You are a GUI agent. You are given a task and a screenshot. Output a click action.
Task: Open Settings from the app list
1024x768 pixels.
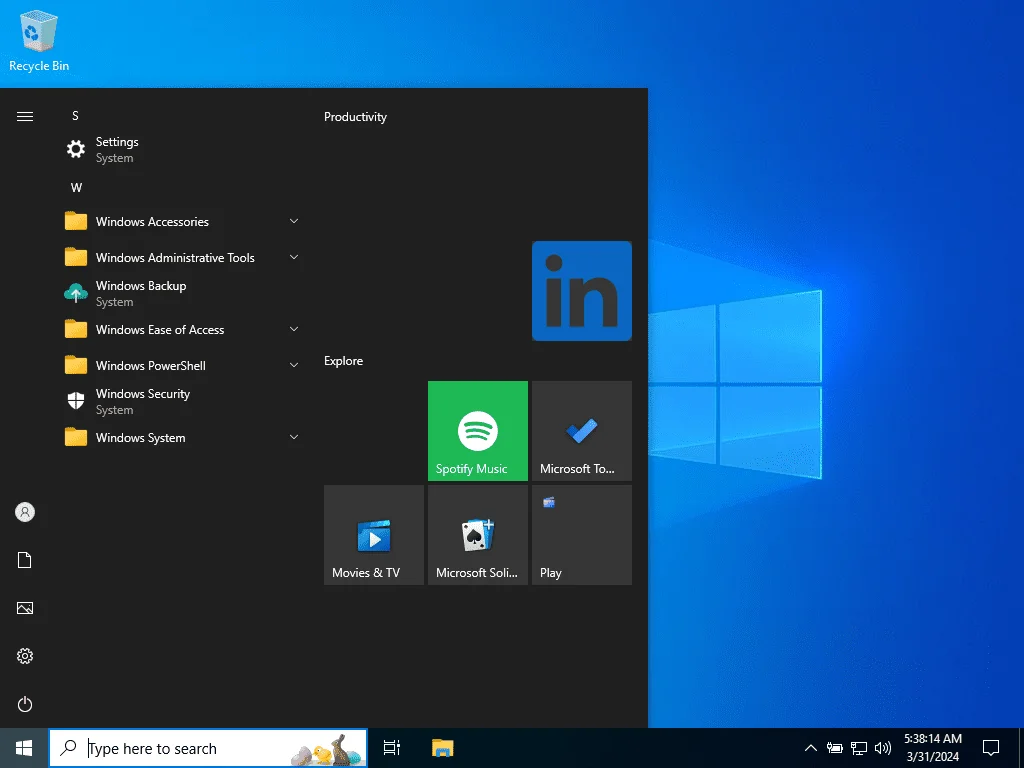(182, 150)
